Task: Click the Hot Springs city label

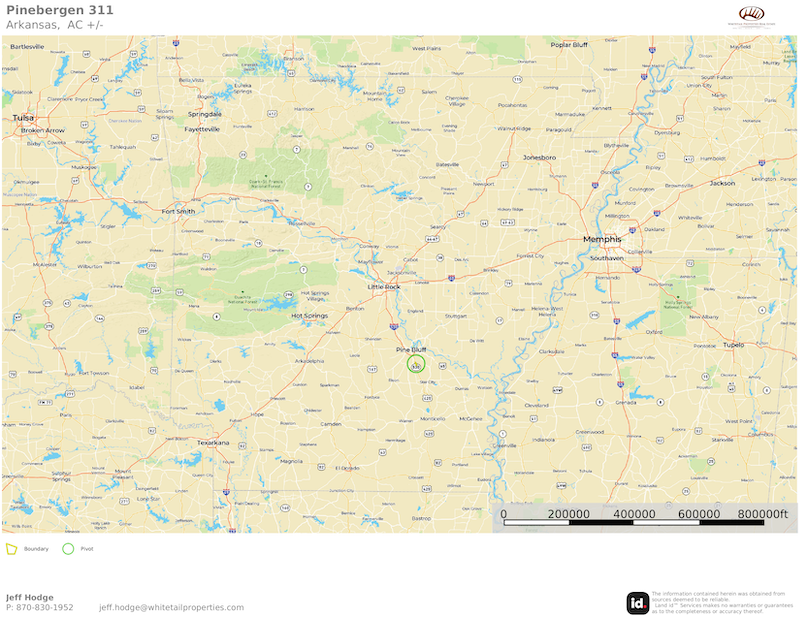Action: 309,316
